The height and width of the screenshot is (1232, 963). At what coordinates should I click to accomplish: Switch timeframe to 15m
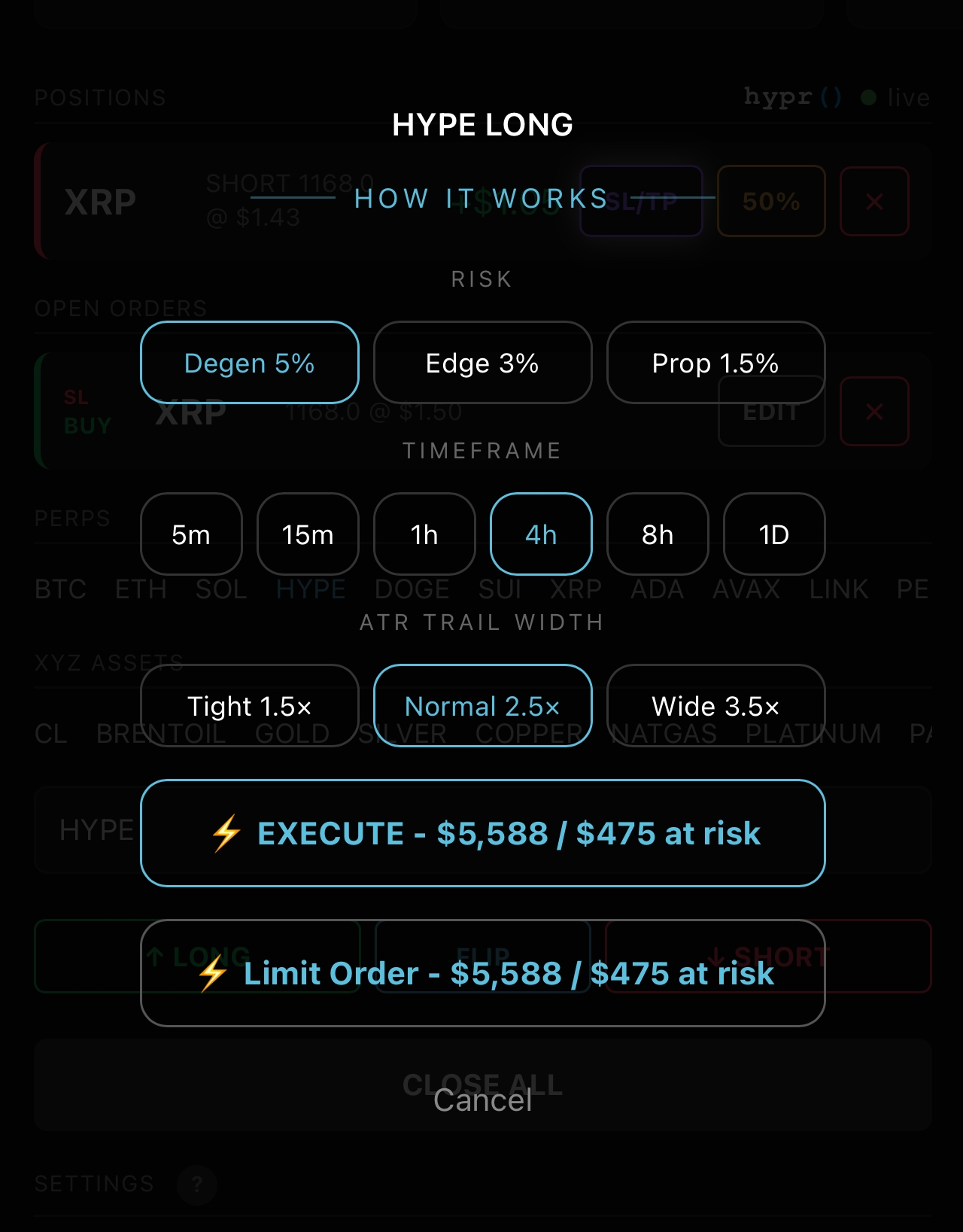[x=308, y=534]
